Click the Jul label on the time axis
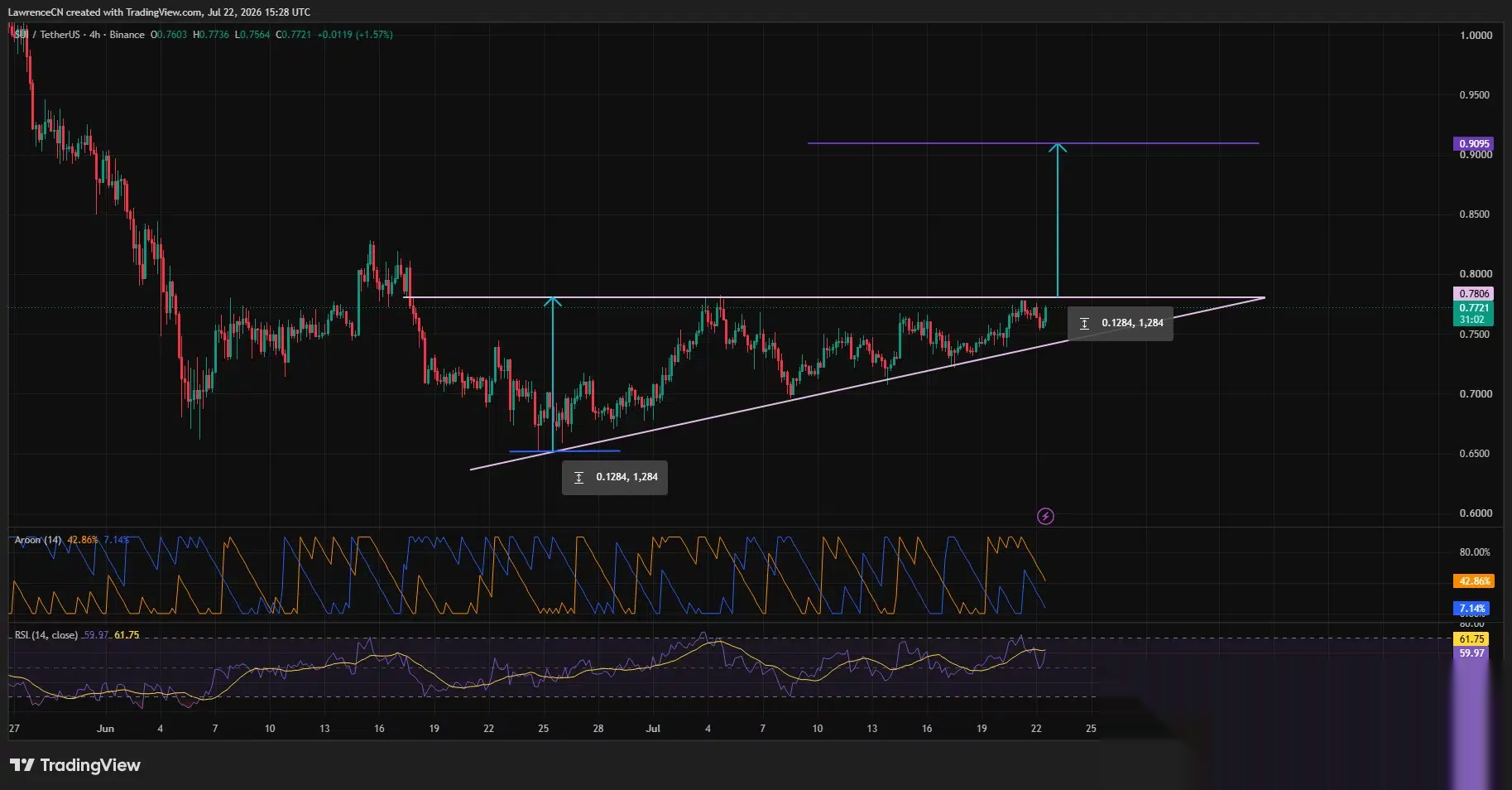The width and height of the screenshot is (1512, 790). [x=653, y=729]
